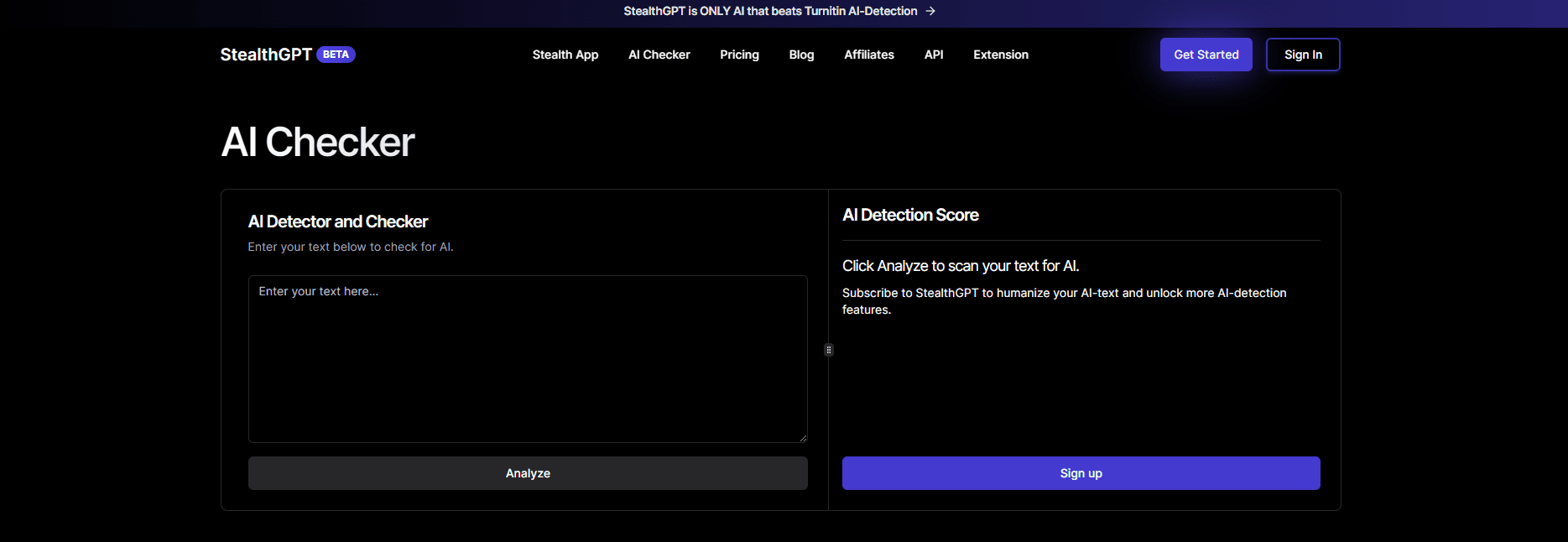
Task: Open the Stealth App nav item
Action: tap(565, 55)
